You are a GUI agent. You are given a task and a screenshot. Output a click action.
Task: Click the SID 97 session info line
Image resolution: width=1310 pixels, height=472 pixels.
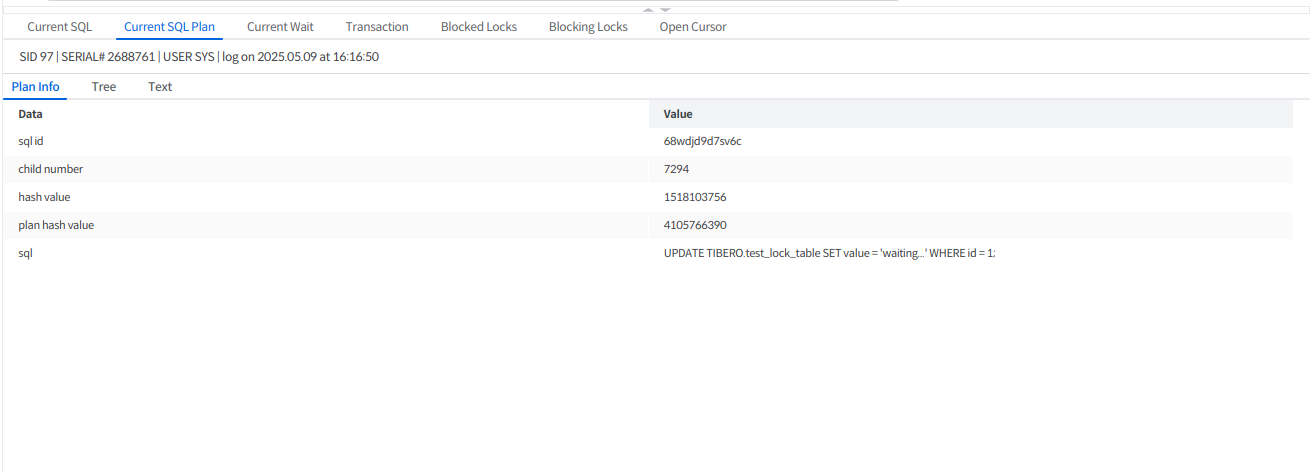199,57
